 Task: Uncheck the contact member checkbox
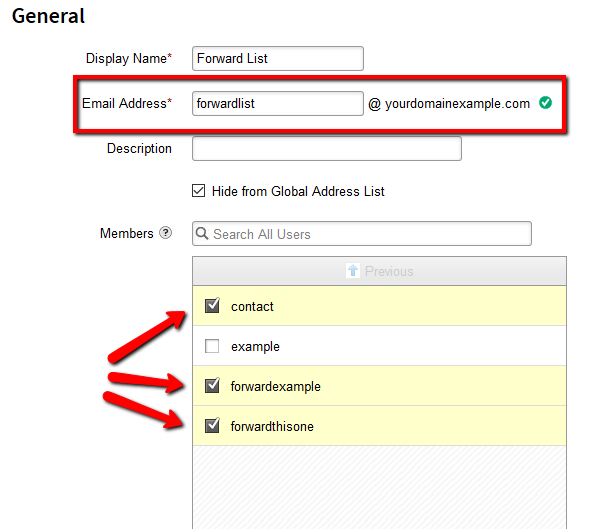pos(212,305)
